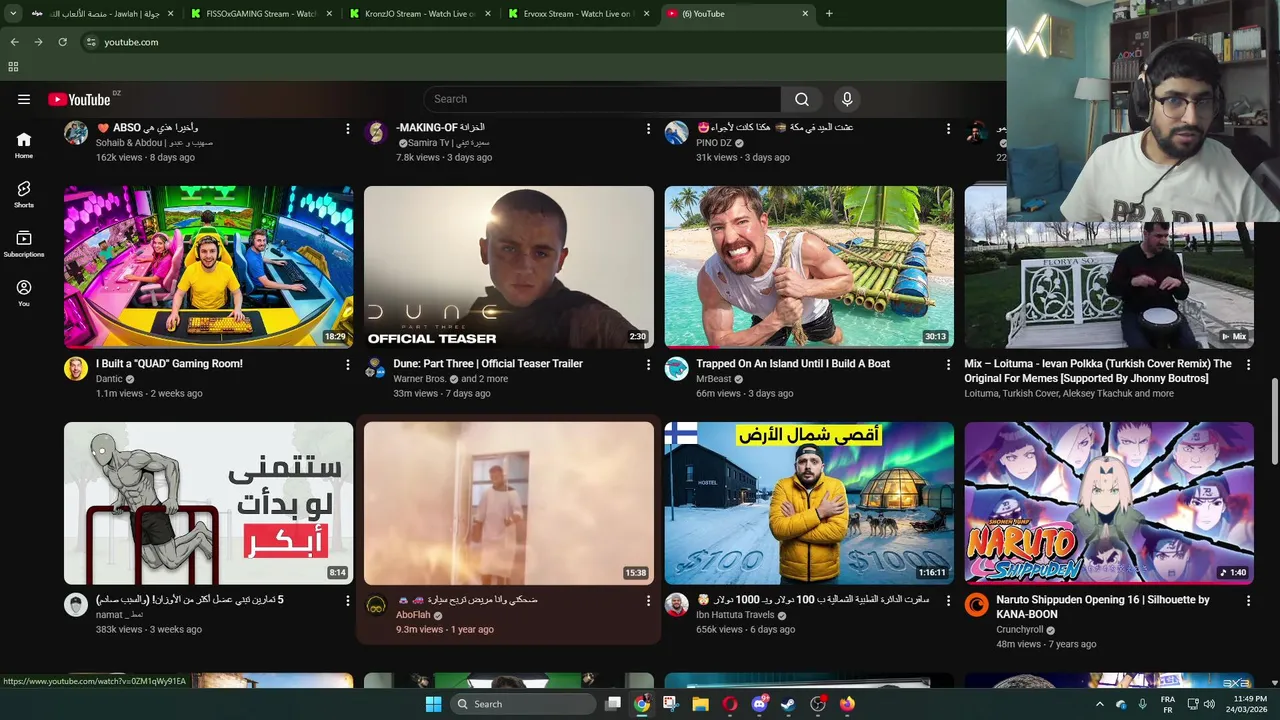Open Snipping Tool from the taskbar
This screenshot has width=1280, height=720.
pyautogui.click(x=671, y=704)
